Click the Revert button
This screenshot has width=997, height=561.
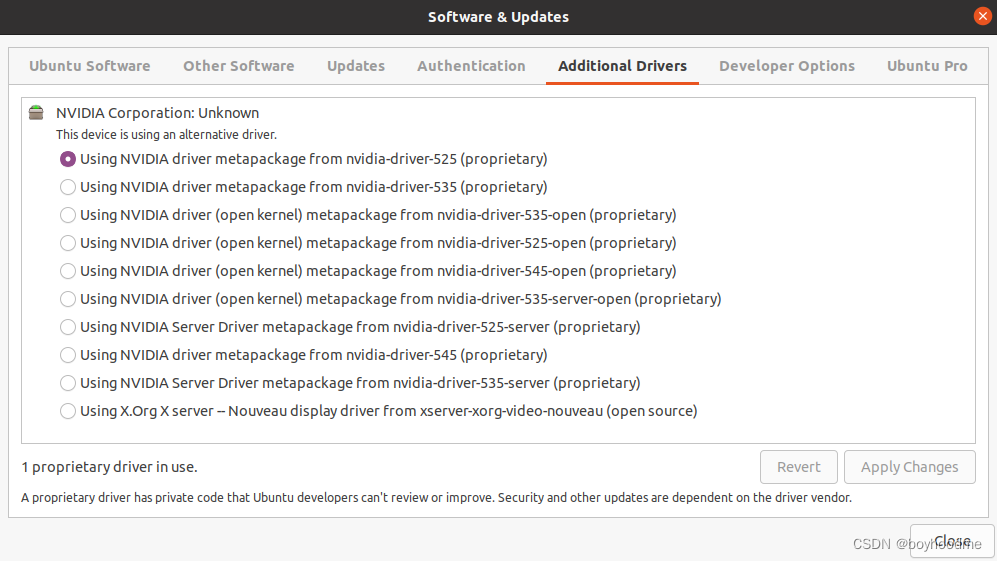tap(799, 467)
